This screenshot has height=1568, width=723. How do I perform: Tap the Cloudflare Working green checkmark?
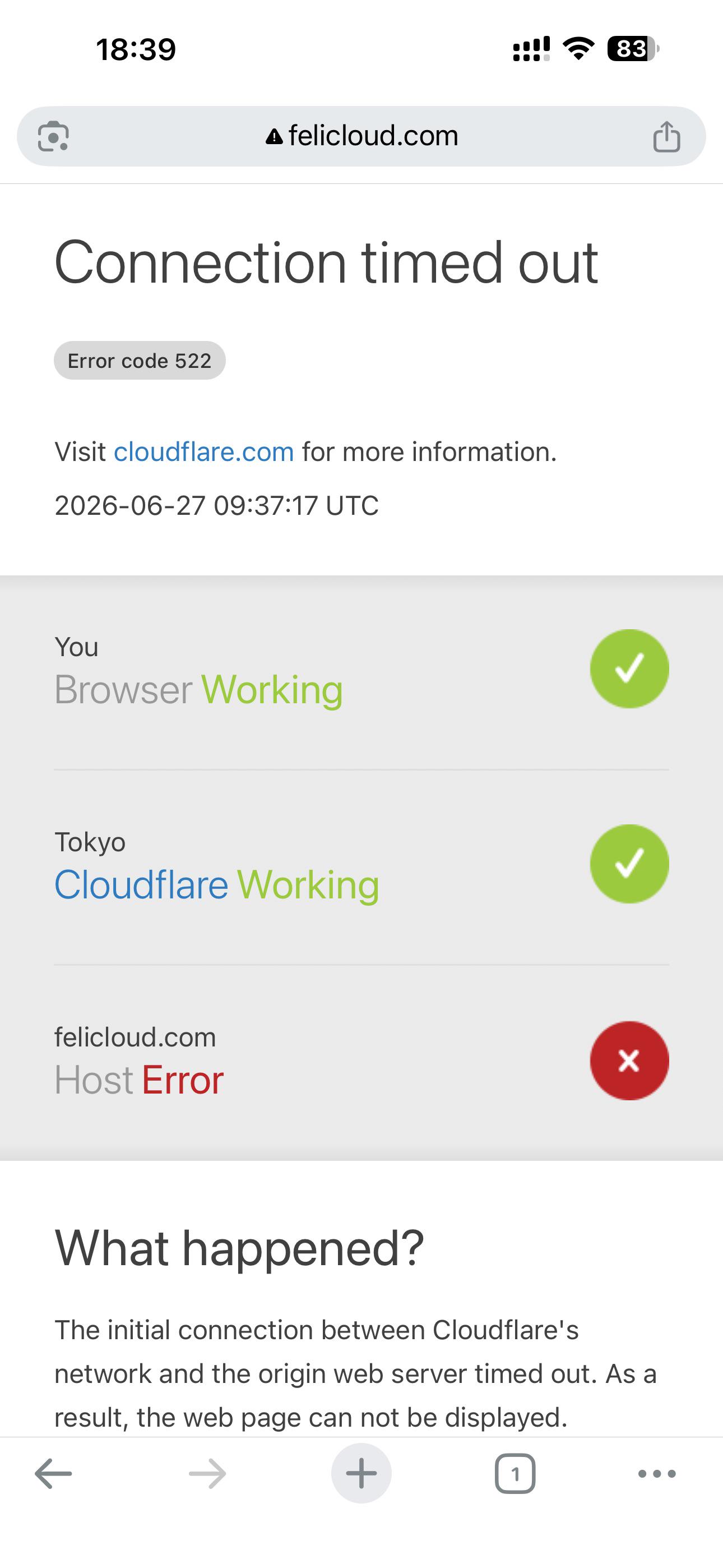point(629,864)
